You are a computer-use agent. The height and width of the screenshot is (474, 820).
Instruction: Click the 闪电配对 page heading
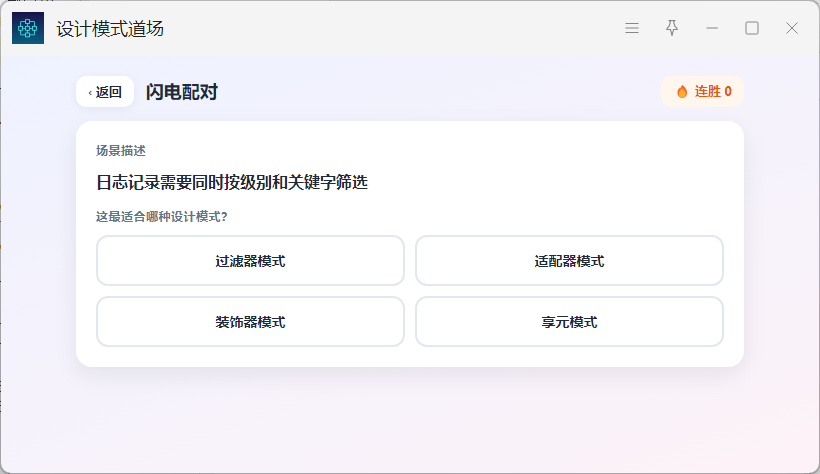[x=182, y=92]
